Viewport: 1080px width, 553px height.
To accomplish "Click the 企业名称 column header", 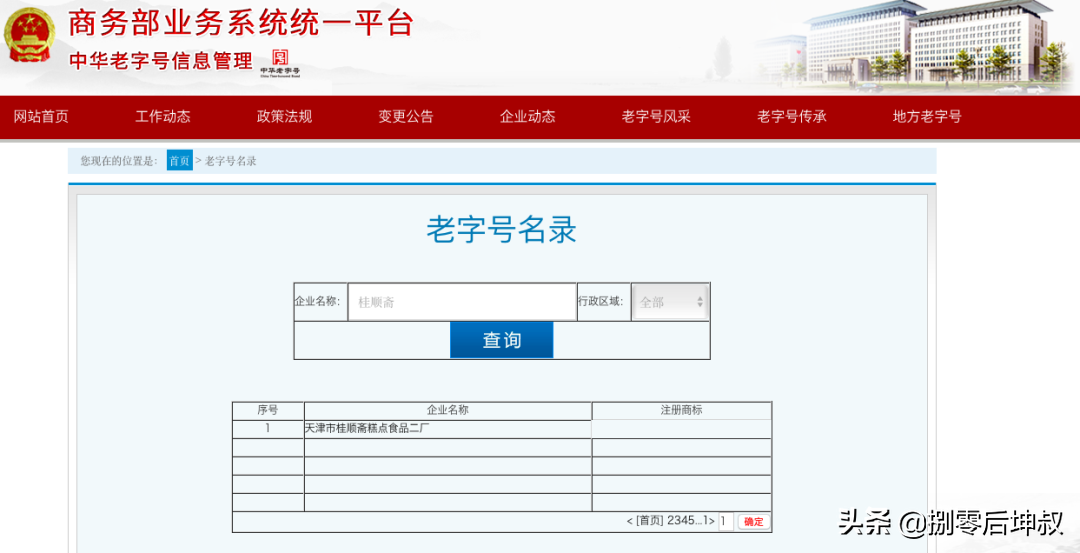I will pos(448,410).
